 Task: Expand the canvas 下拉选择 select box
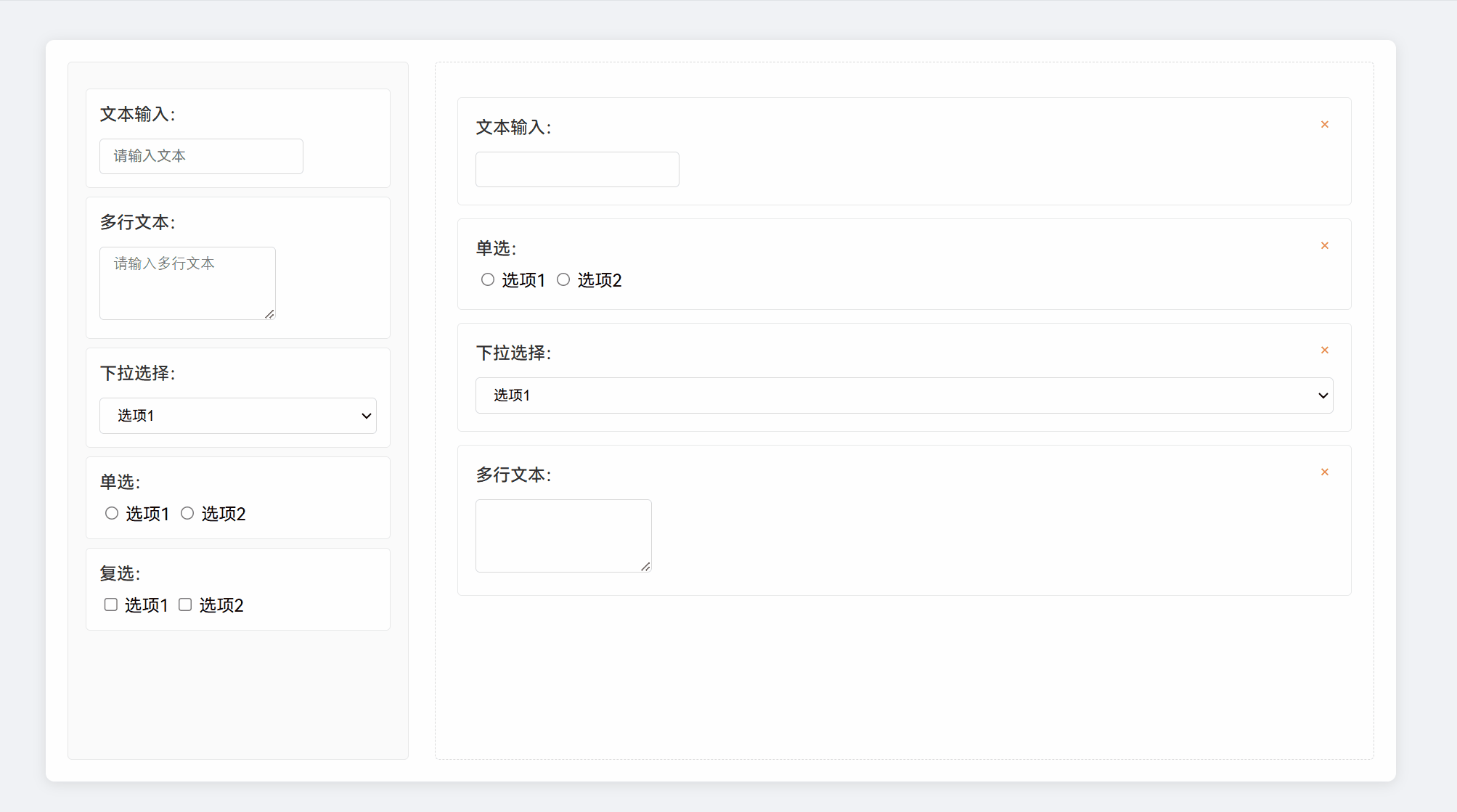point(904,395)
